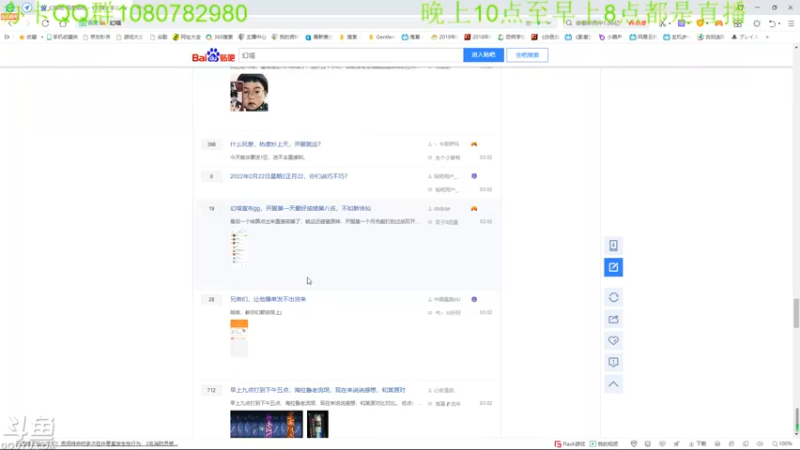This screenshot has width=800, height=450.
Task: Click the refresh icon in right floating sidebar
Action: [613, 297]
